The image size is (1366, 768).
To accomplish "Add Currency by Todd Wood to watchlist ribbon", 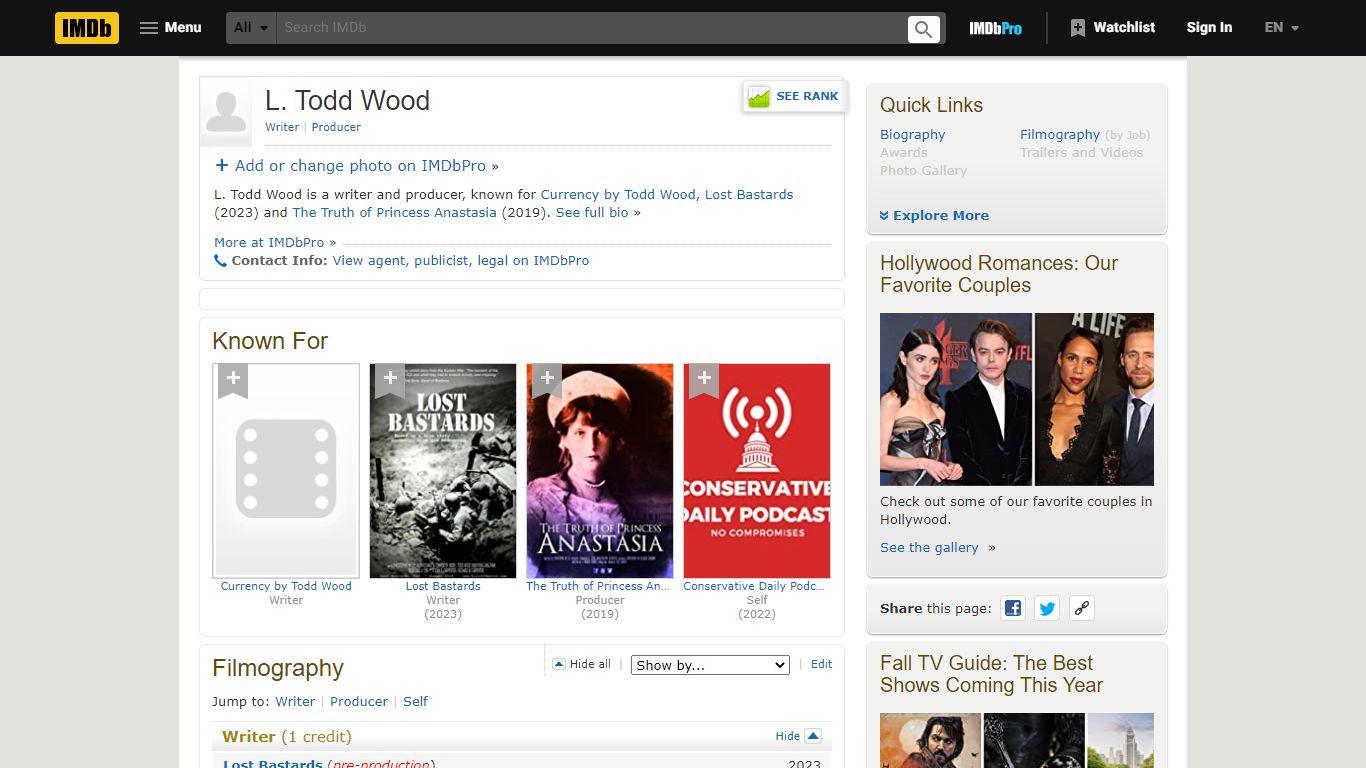I will (x=233, y=380).
